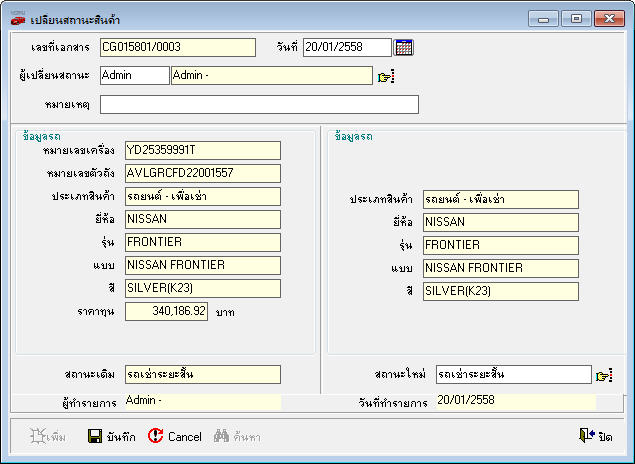This screenshot has width=635, height=464.
Task: Minimize the window
Action: pos(543,19)
